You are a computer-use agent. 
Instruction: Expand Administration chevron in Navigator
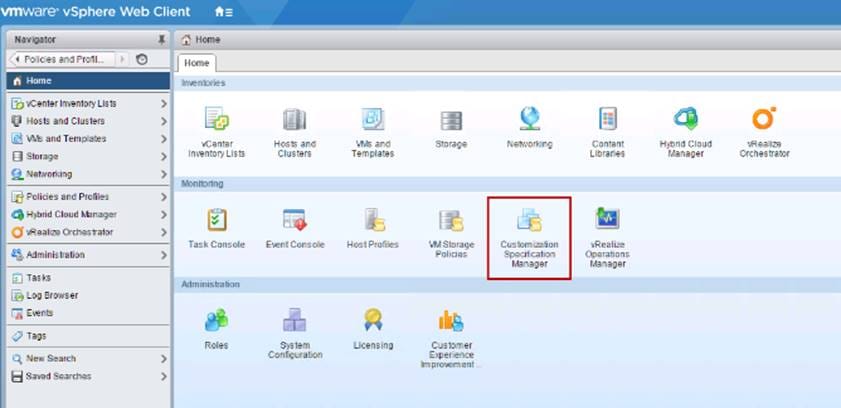click(x=164, y=255)
